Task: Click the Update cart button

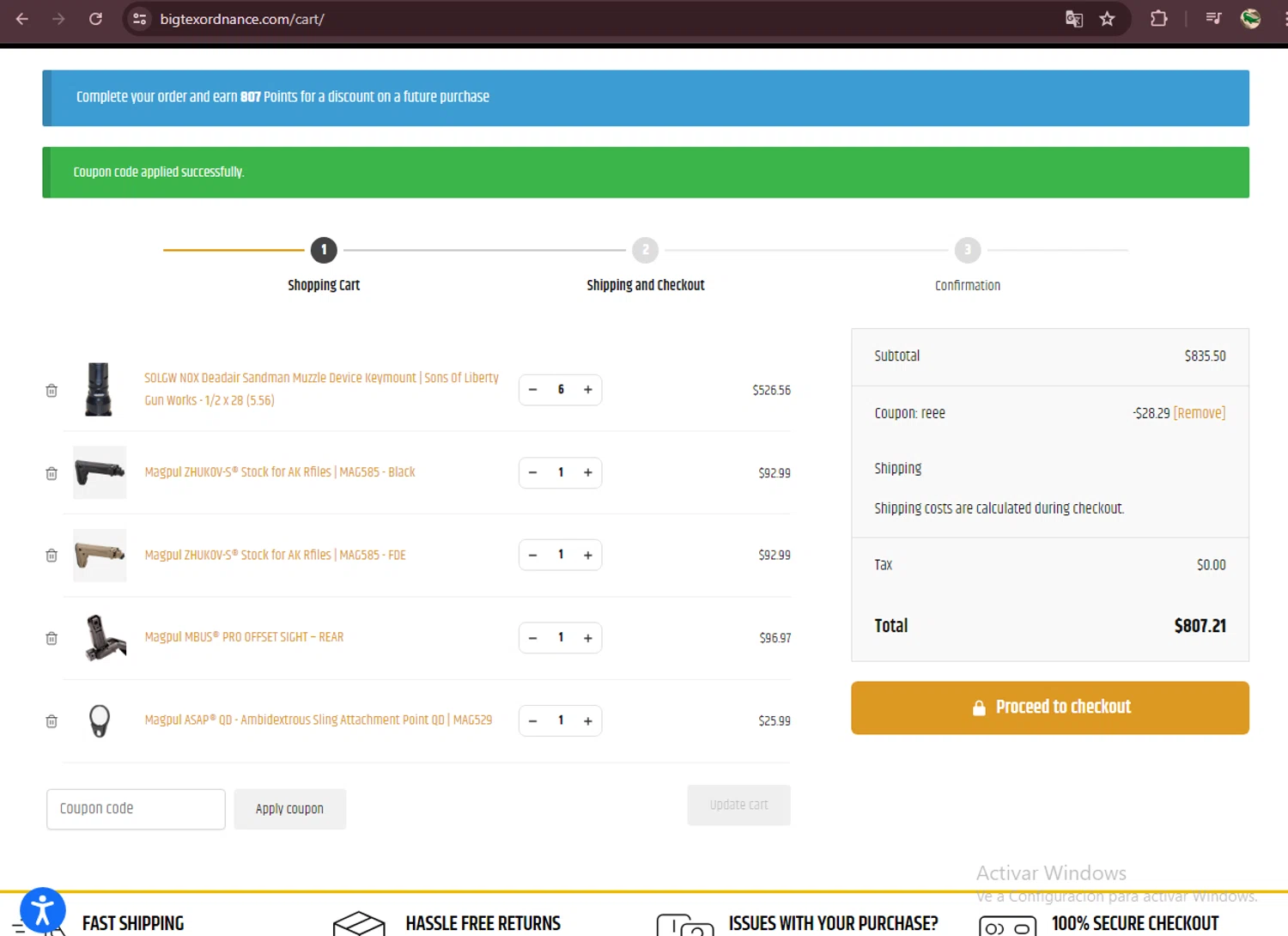Action: (738, 805)
